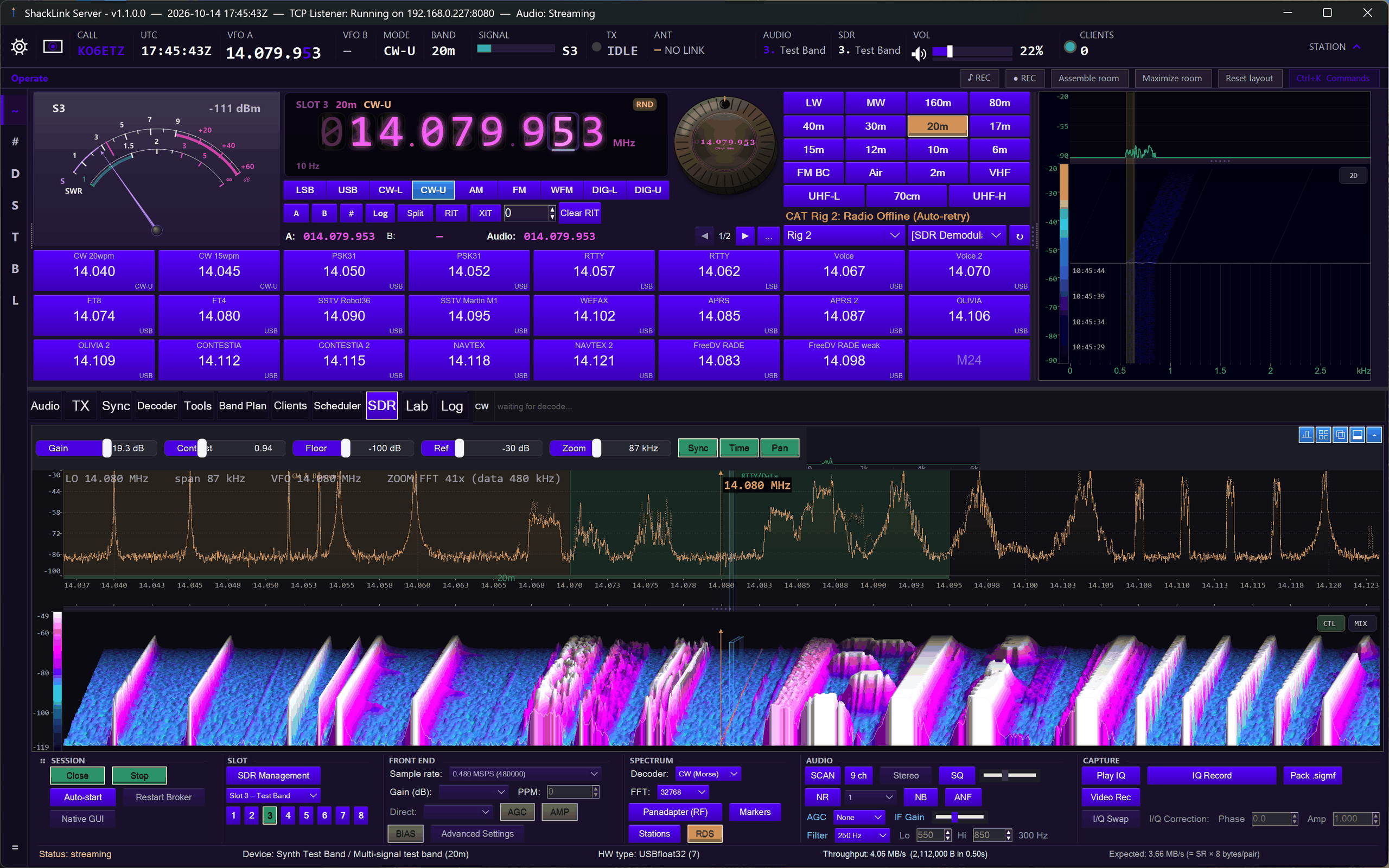Adjust the Gain slider handle

(107, 448)
